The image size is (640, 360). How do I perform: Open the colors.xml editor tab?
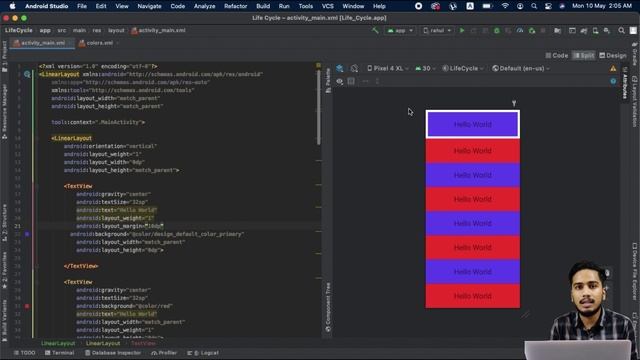click(x=96, y=43)
